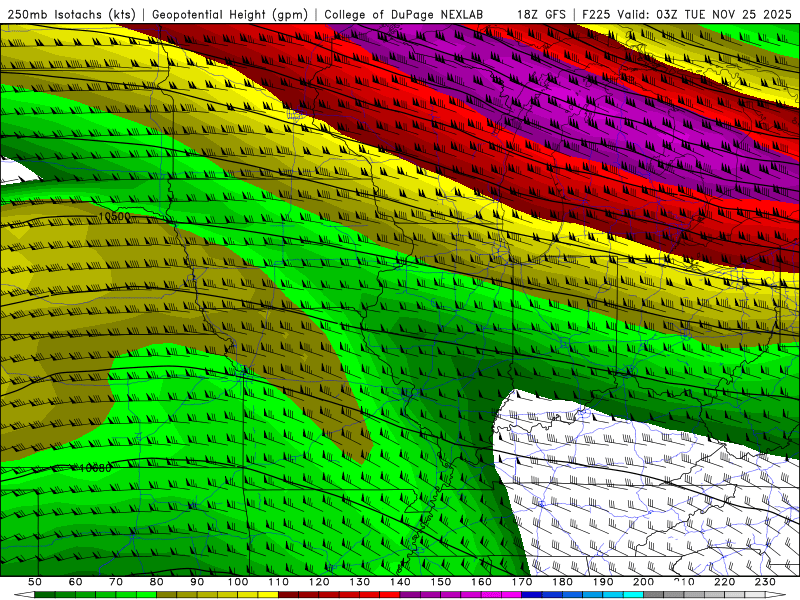Click the 10500 height contour label
Screen dimensions: 800x600
[x=114, y=216]
